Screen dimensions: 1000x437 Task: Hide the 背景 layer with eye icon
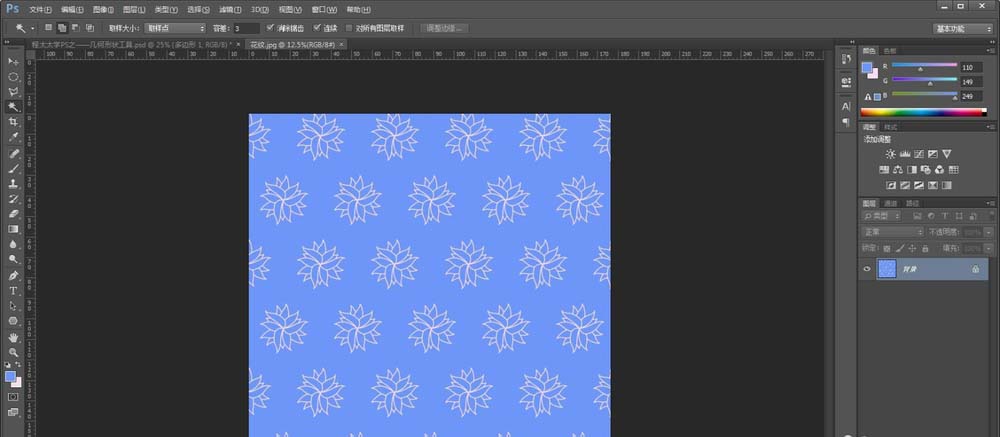coord(867,269)
